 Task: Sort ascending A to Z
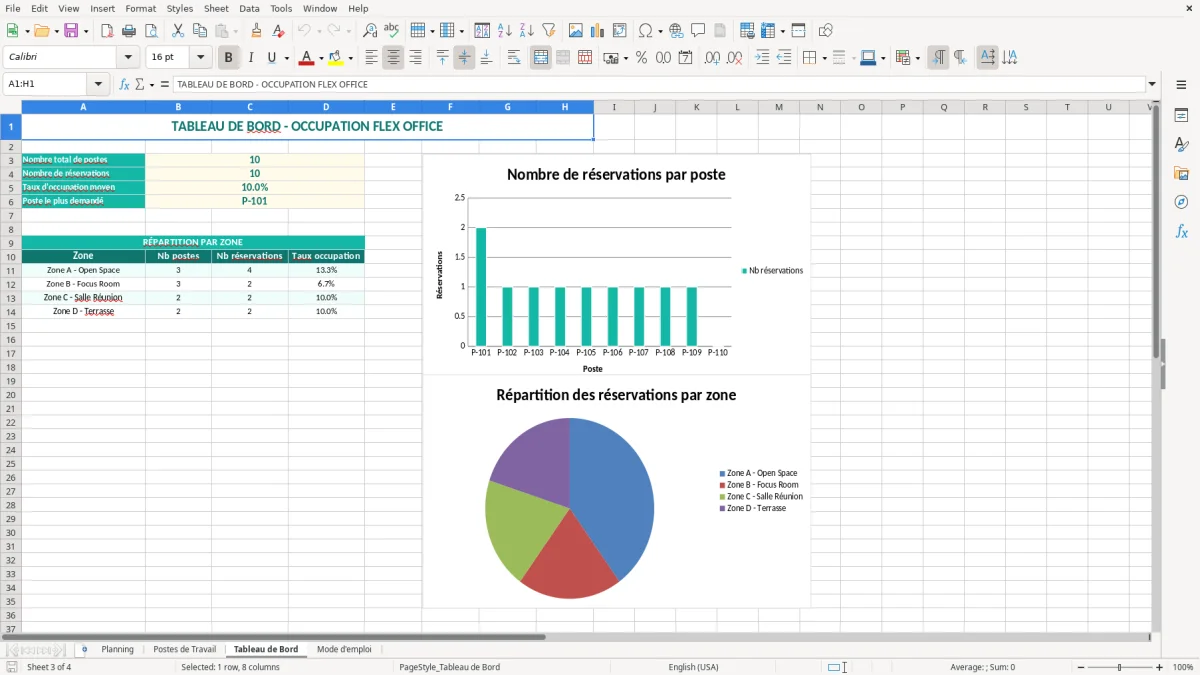(x=505, y=31)
